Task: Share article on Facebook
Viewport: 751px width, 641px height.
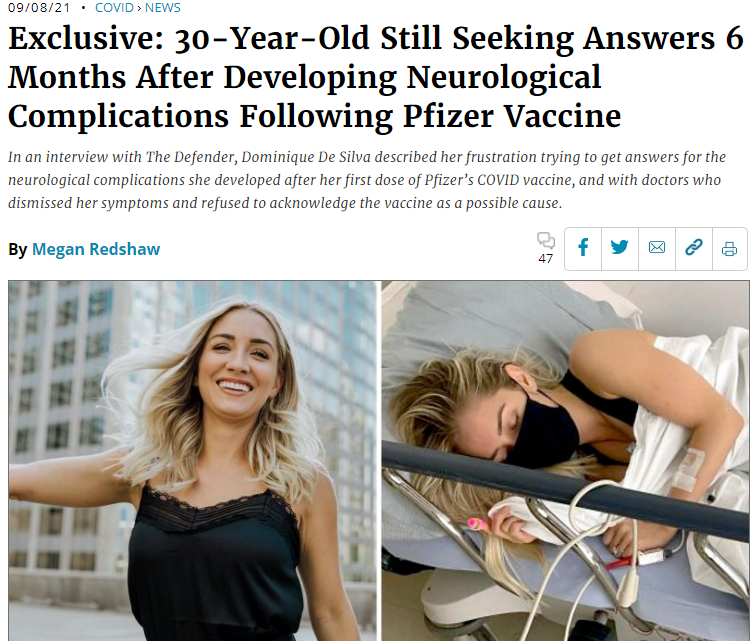Action: click(583, 249)
